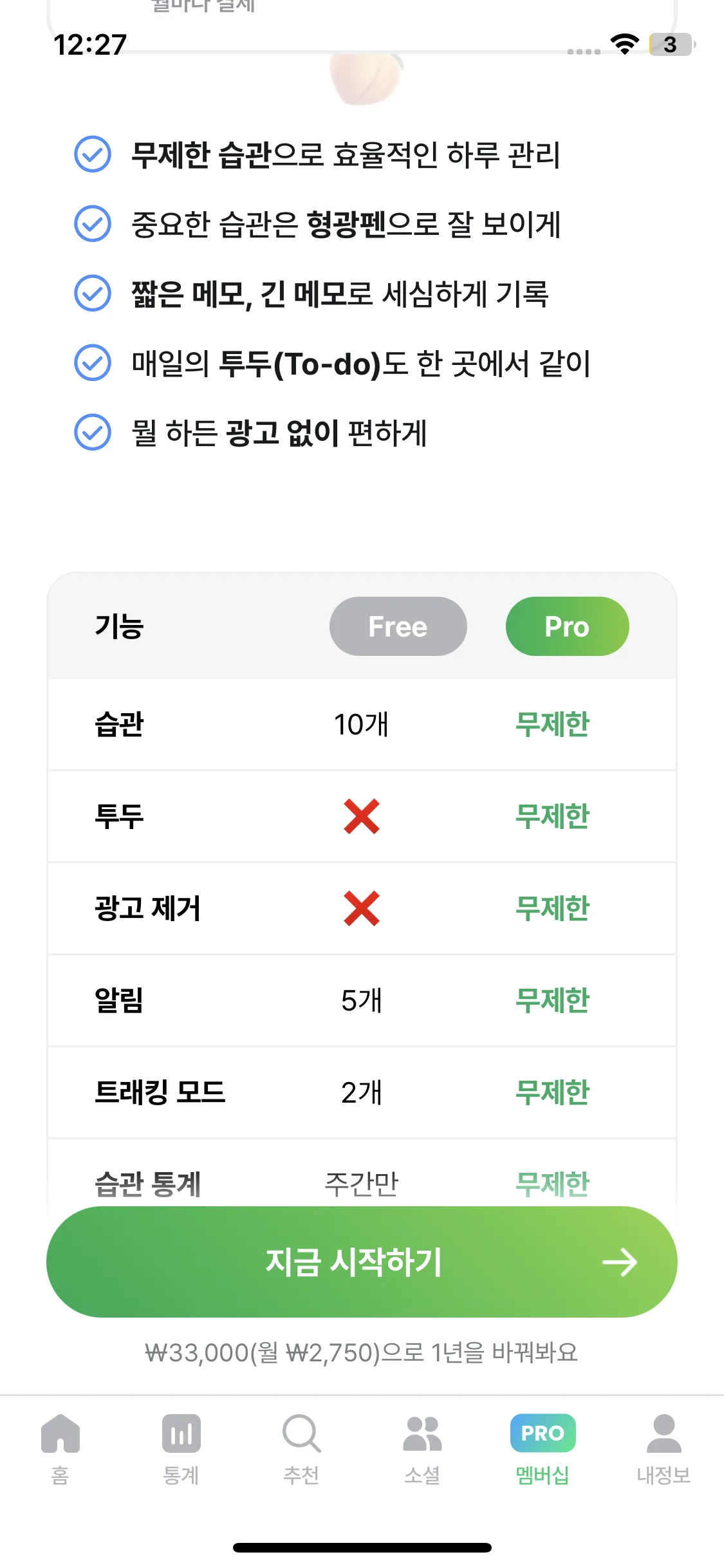This screenshot has height=1568, width=724.
Task: Tap checkmark beside 형광펜 benefit
Action: point(93,224)
